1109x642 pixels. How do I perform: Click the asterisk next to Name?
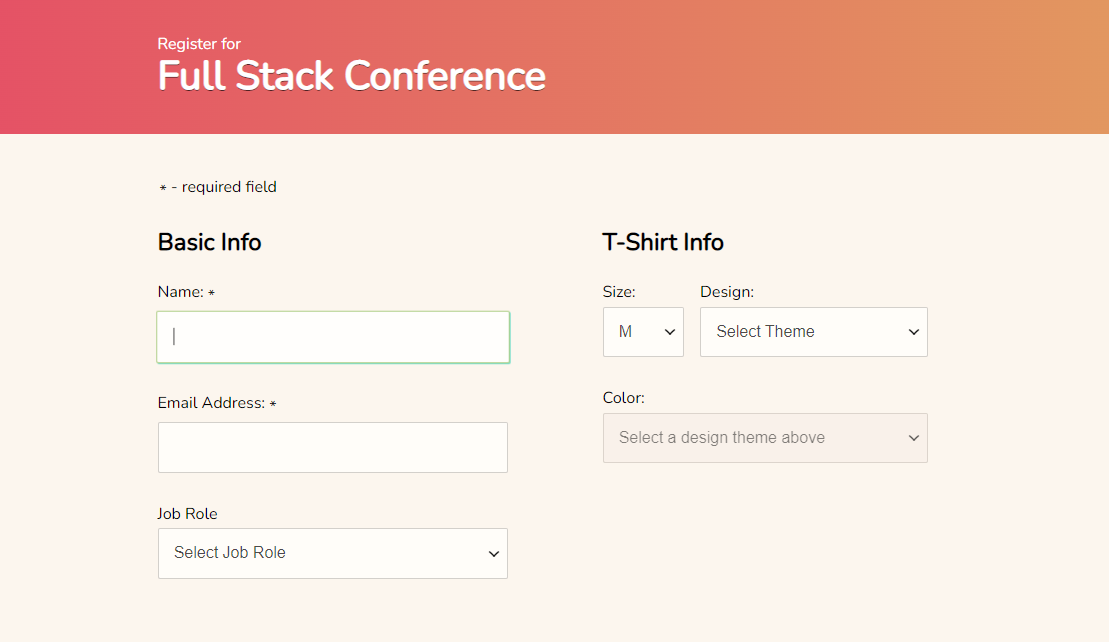[x=213, y=292]
